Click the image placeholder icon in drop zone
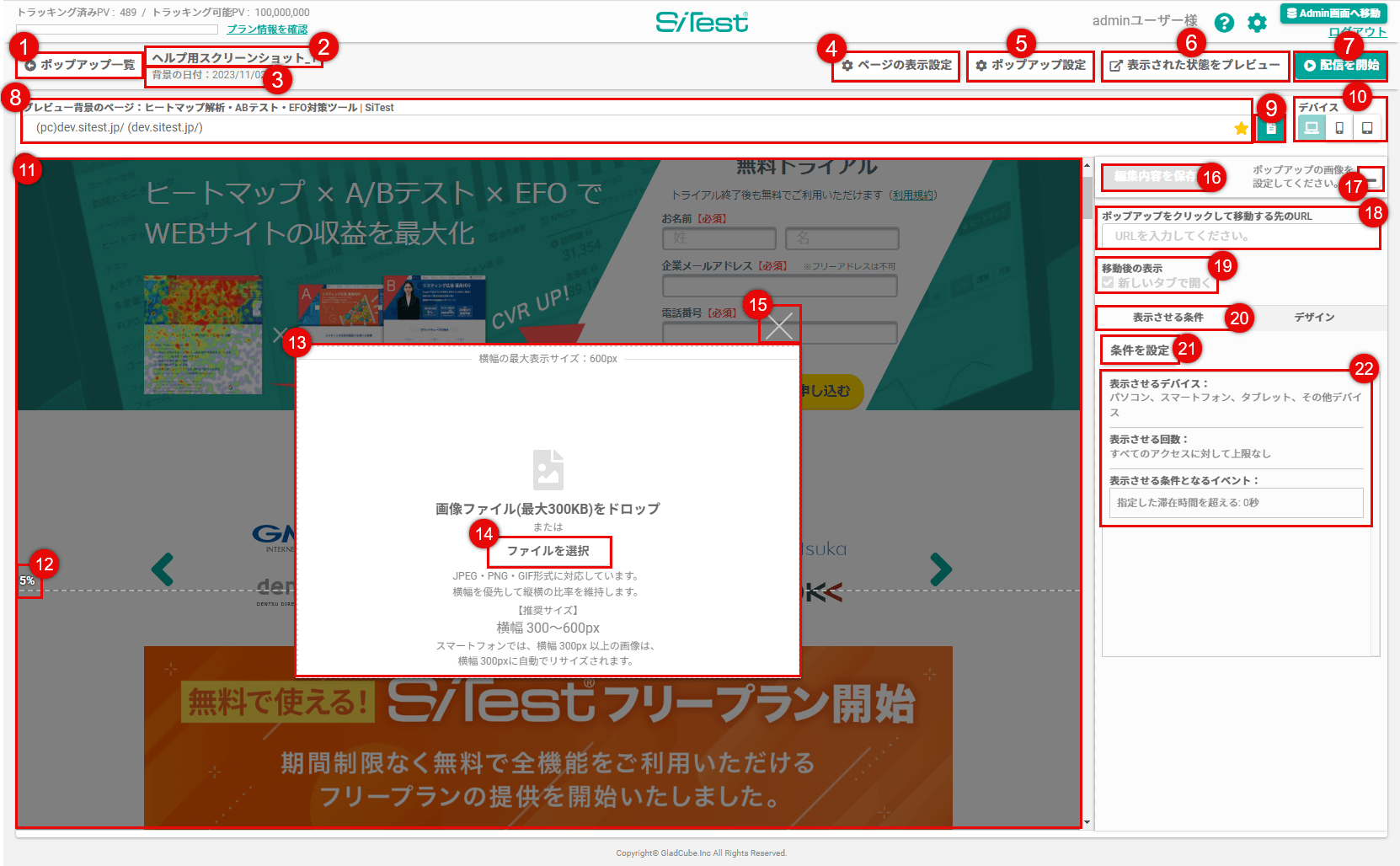This screenshot has height=866, width=1400. pyautogui.click(x=548, y=469)
